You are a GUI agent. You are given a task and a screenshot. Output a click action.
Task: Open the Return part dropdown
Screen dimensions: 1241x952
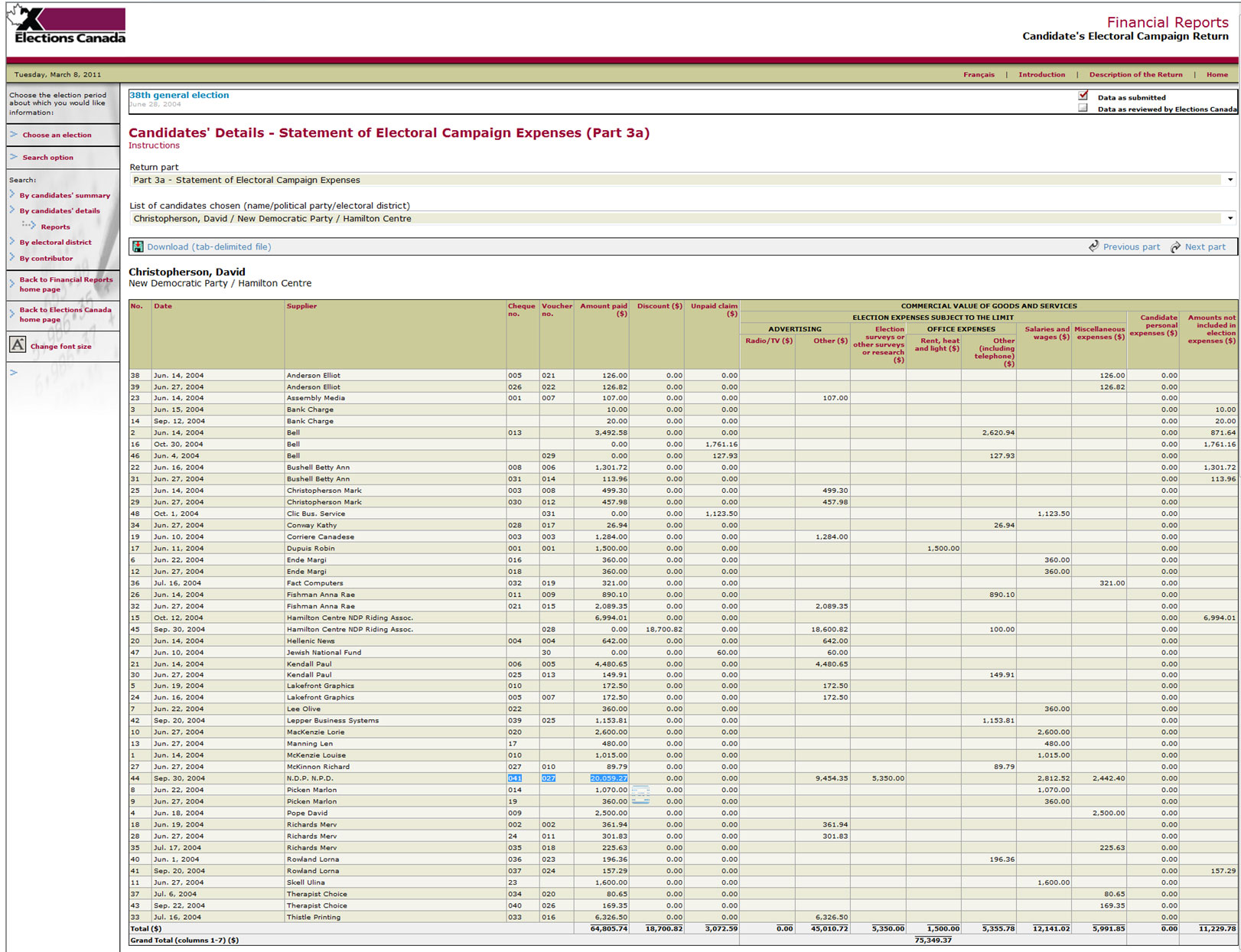(x=1230, y=181)
